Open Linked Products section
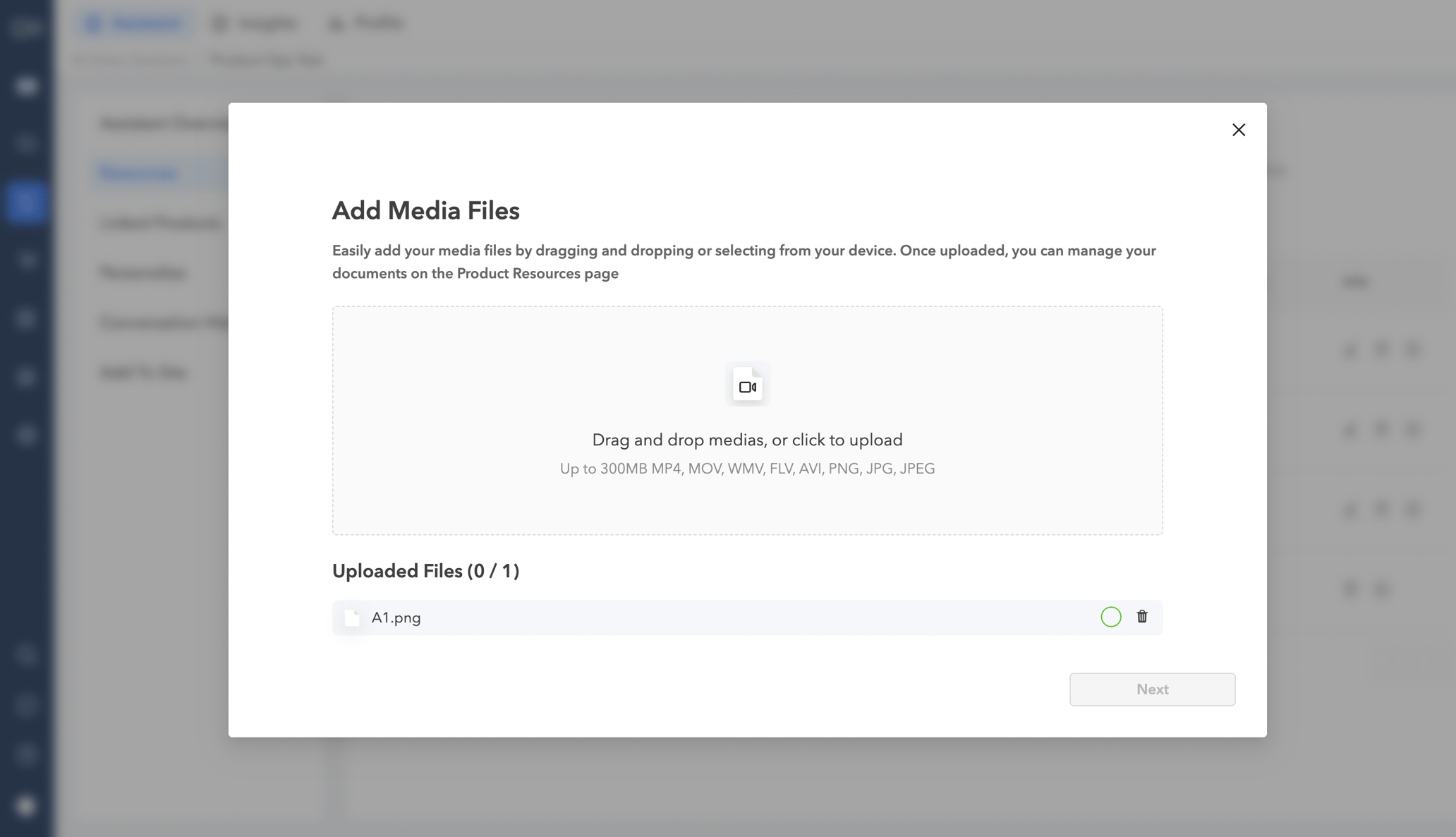The image size is (1456, 837). [x=160, y=223]
